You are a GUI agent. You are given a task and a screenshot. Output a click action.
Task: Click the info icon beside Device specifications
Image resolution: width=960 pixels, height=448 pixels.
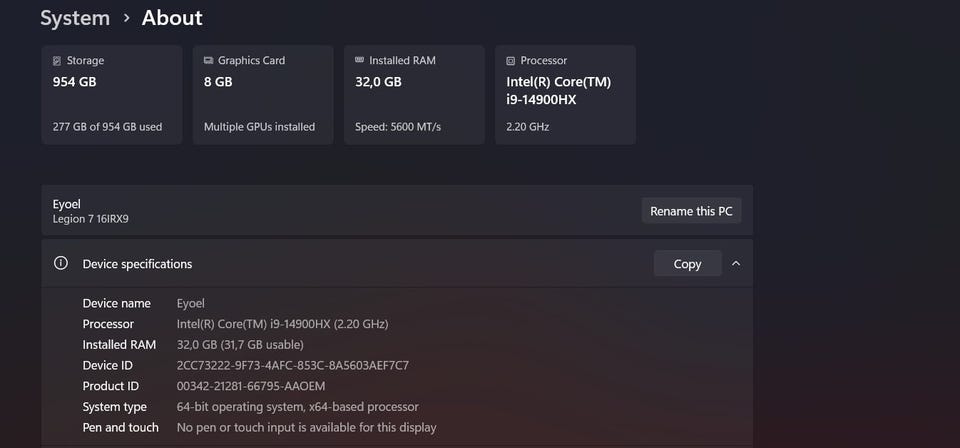click(x=61, y=264)
